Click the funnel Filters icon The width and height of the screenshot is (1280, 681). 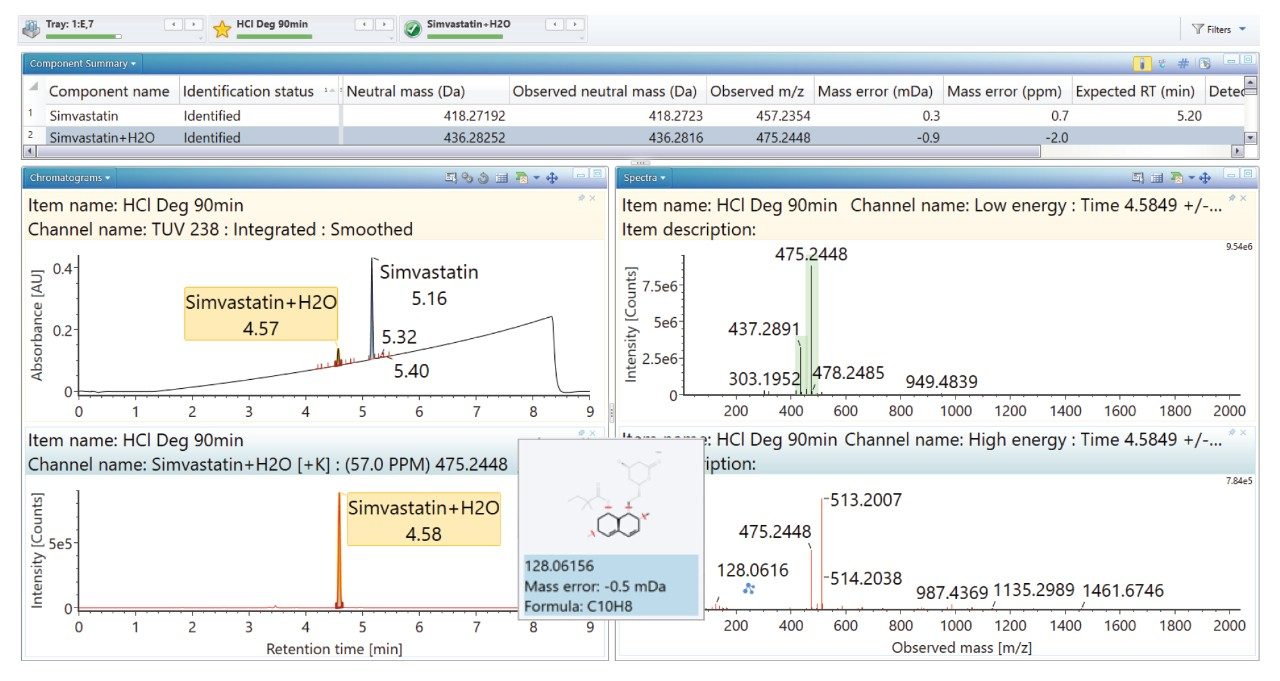pyautogui.click(x=1198, y=29)
